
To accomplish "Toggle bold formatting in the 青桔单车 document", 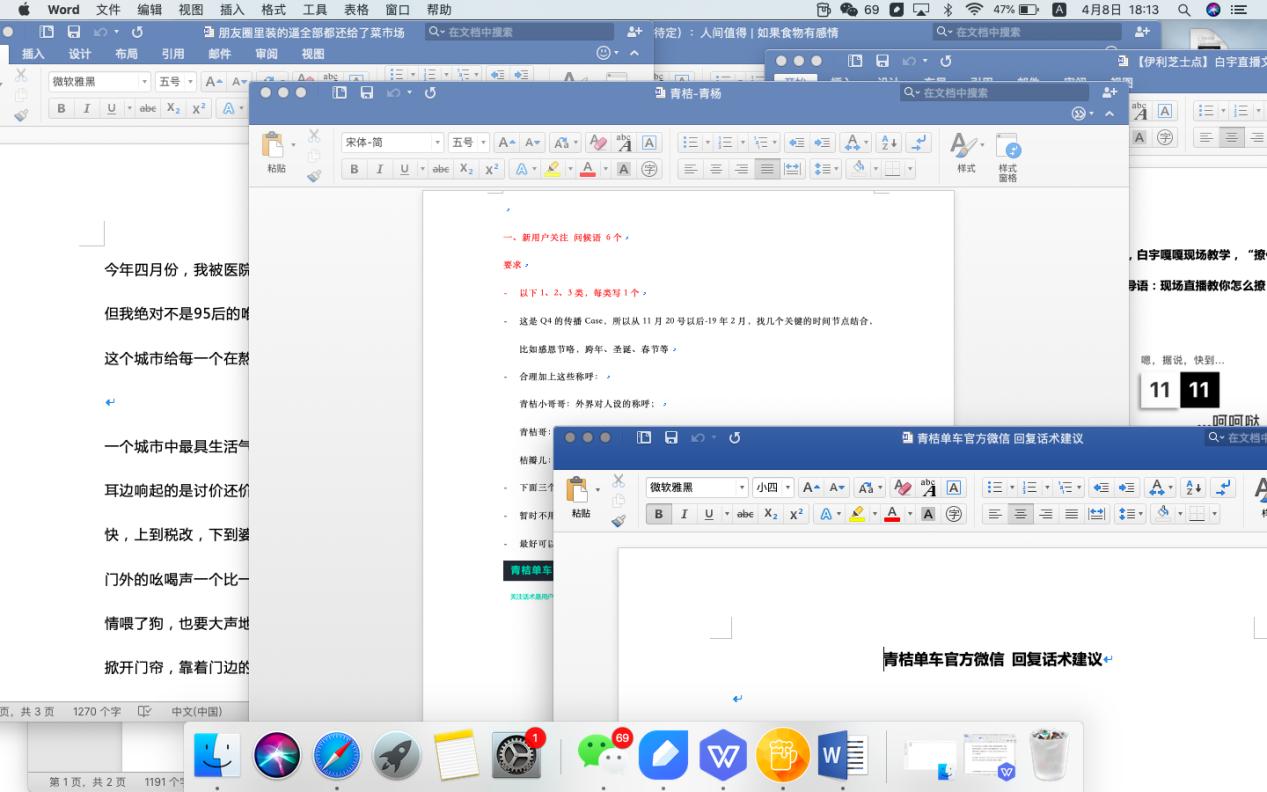I will tap(658, 512).
